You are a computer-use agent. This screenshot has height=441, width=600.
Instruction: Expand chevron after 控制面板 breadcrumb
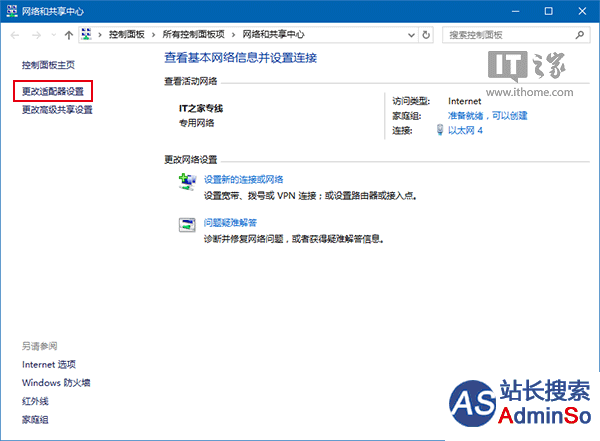pos(153,35)
